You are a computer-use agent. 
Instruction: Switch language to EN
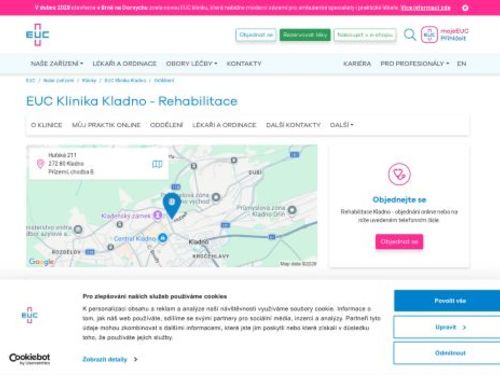click(x=461, y=63)
